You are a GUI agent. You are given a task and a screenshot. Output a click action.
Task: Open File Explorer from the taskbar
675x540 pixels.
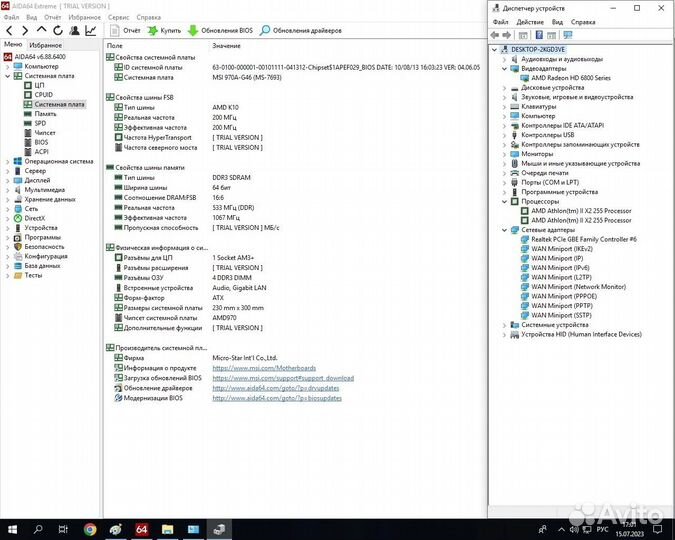167,529
